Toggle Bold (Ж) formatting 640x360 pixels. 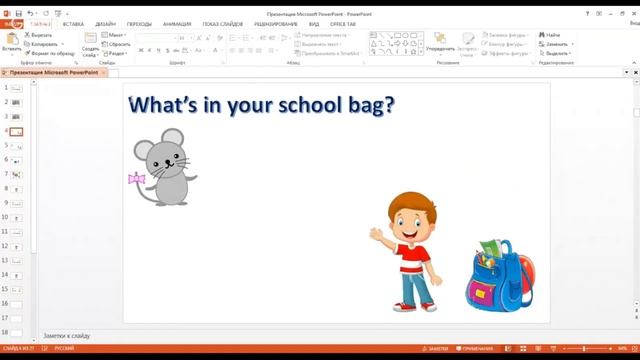(141, 50)
